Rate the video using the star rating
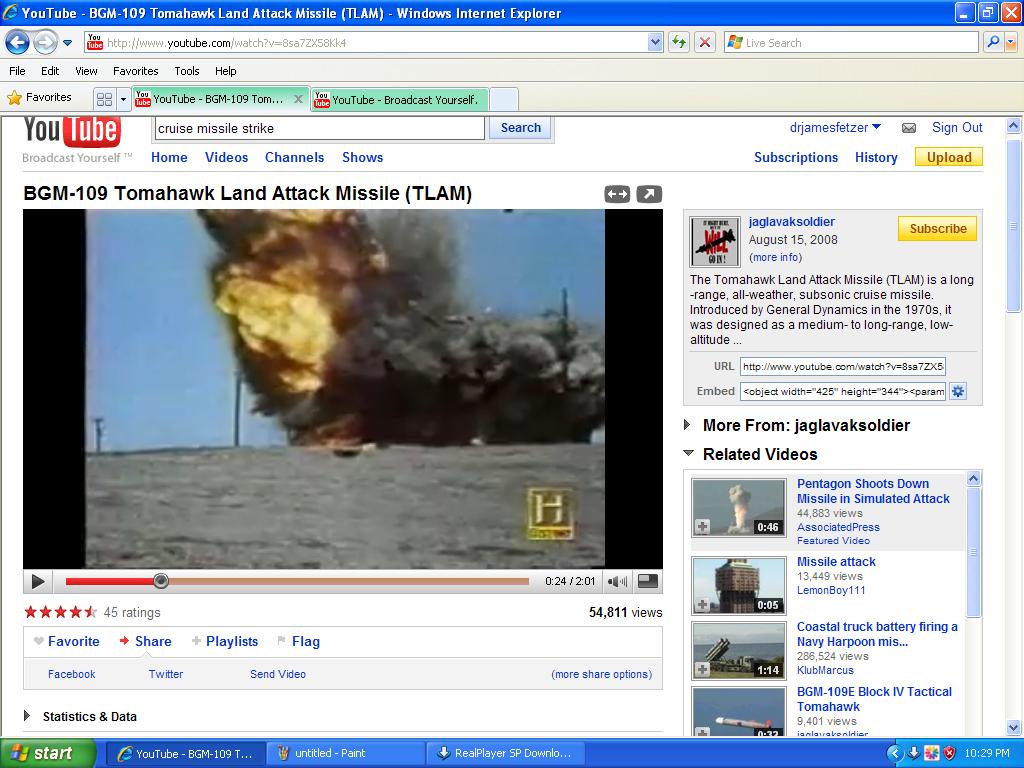Viewport: 1024px width, 768px height. 60,612
